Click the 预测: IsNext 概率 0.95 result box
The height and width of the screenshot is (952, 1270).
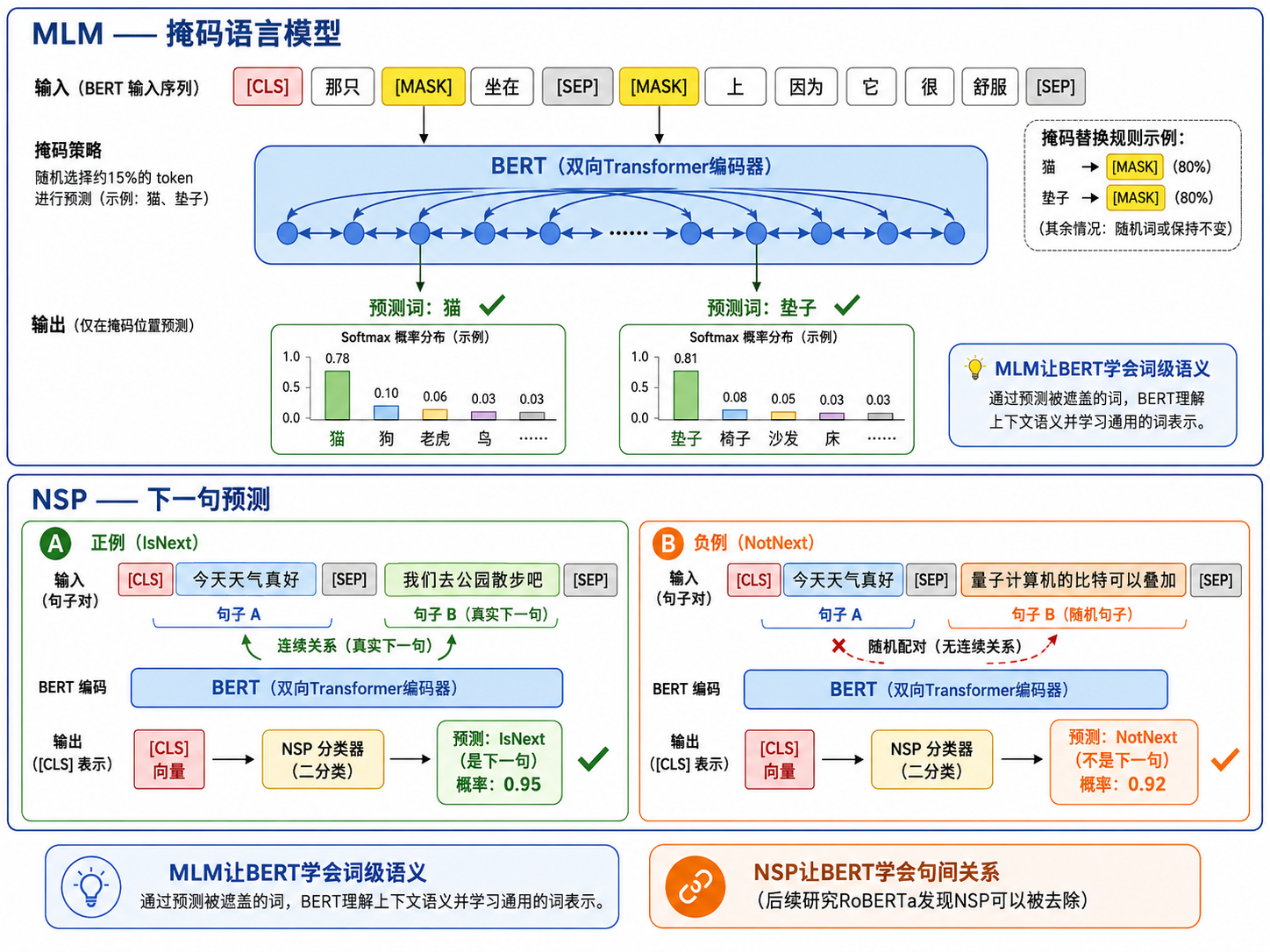(x=499, y=762)
